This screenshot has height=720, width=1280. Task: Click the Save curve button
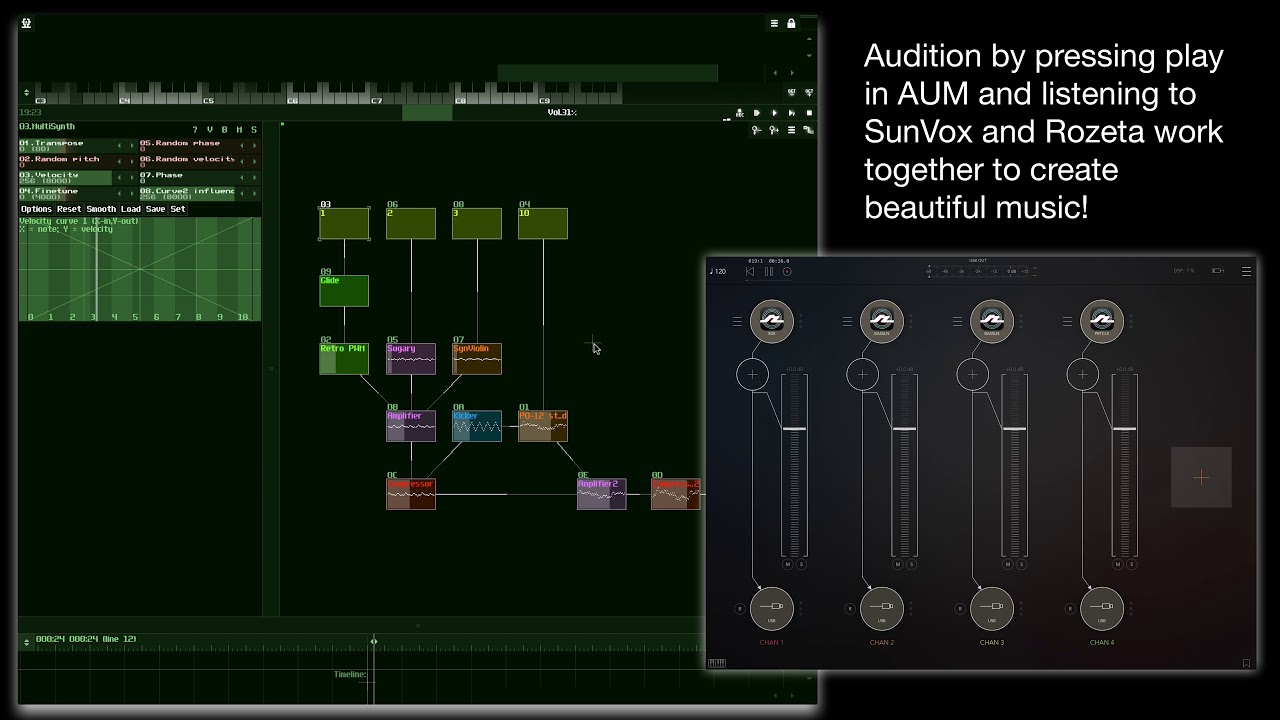(155, 209)
